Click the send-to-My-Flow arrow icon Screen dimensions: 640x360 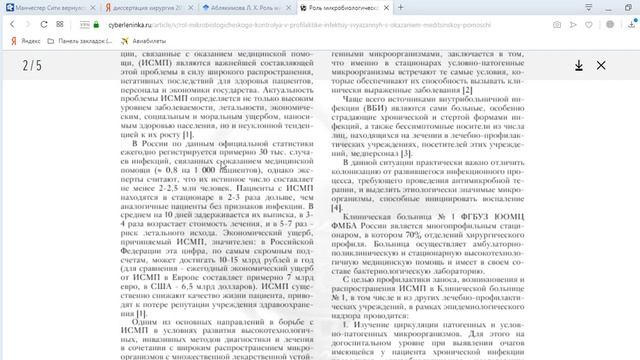click(x=573, y=25)
